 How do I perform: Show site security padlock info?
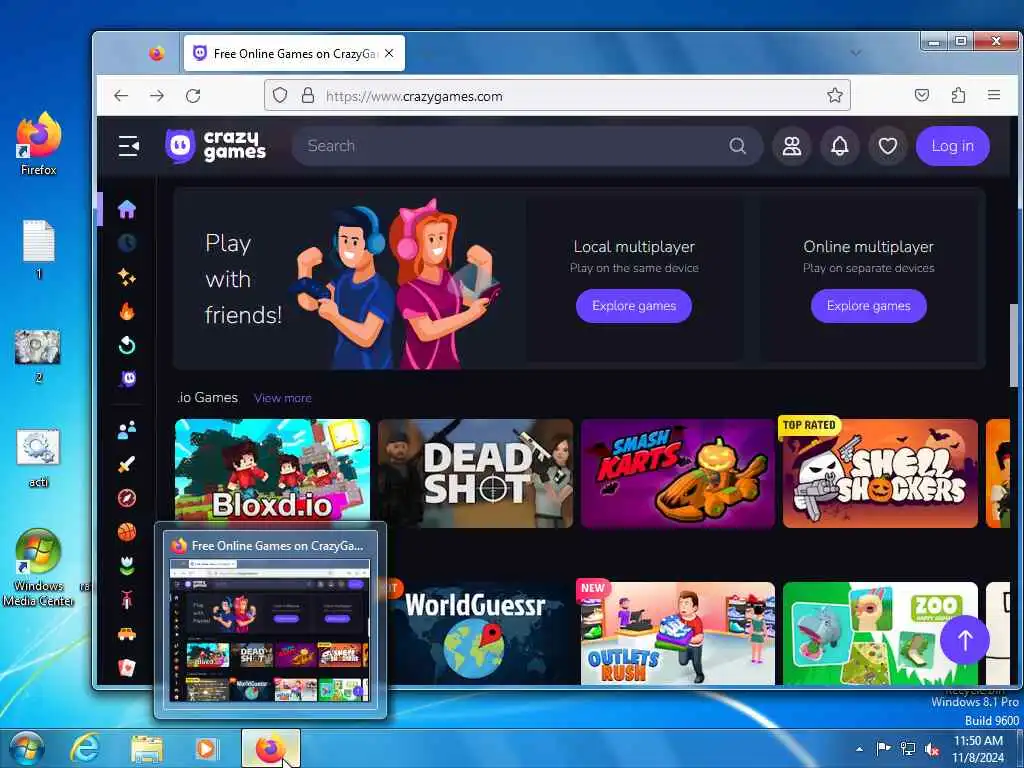(x=308, y=95)
